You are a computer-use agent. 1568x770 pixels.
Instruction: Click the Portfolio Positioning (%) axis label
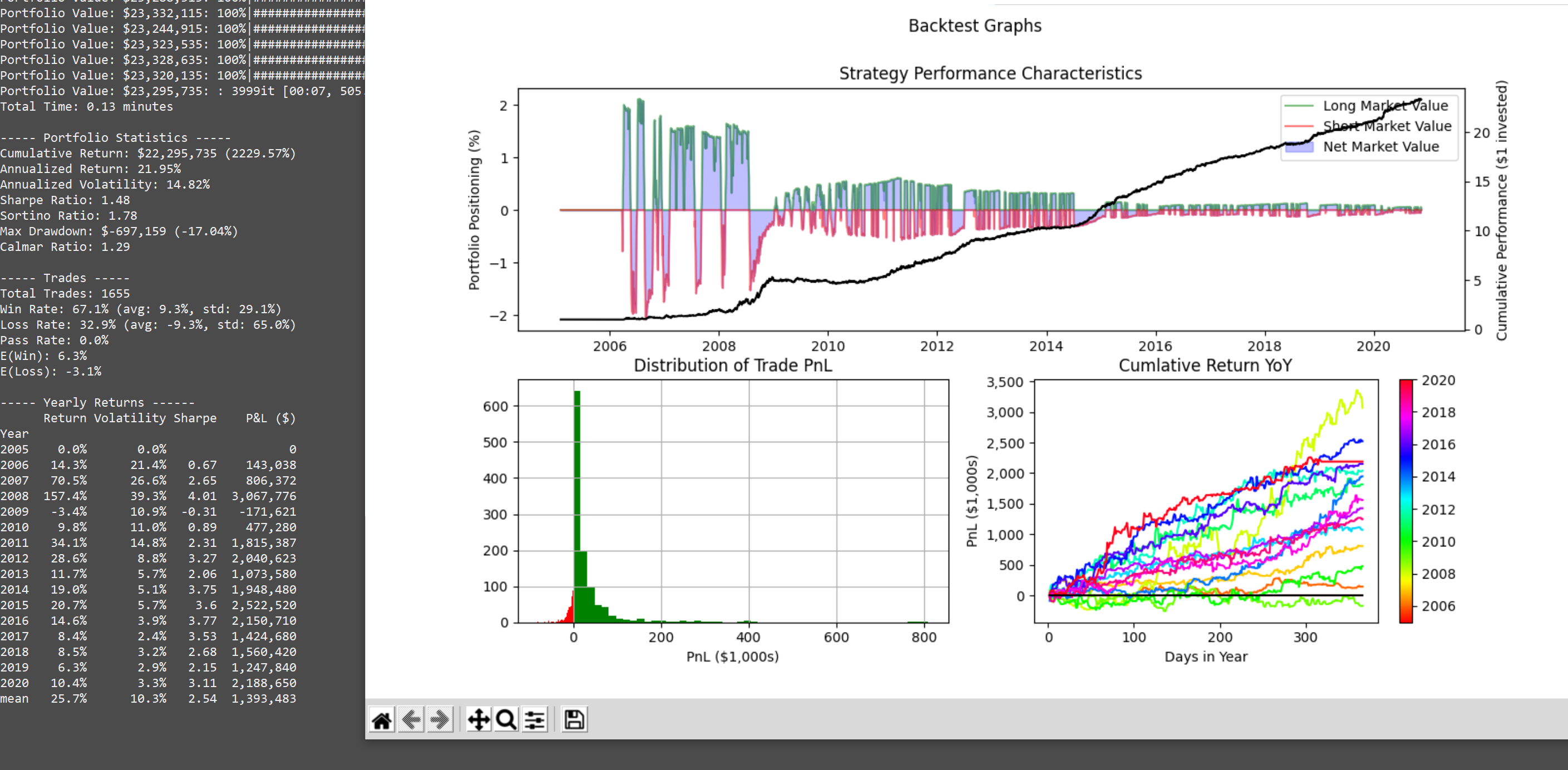pyautogui.click(x=474, y=210)
